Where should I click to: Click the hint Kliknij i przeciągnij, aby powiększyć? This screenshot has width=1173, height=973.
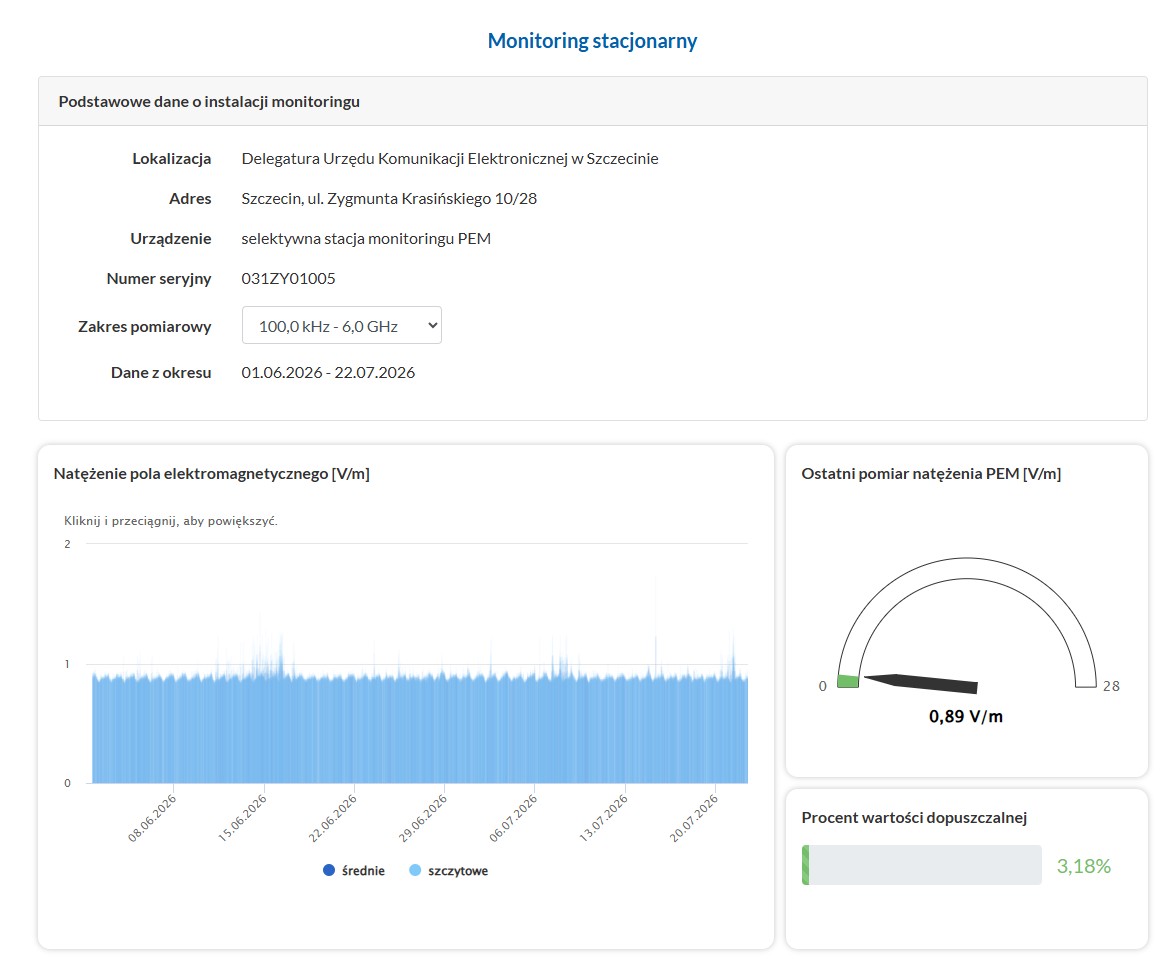click(x=171, y=521)
